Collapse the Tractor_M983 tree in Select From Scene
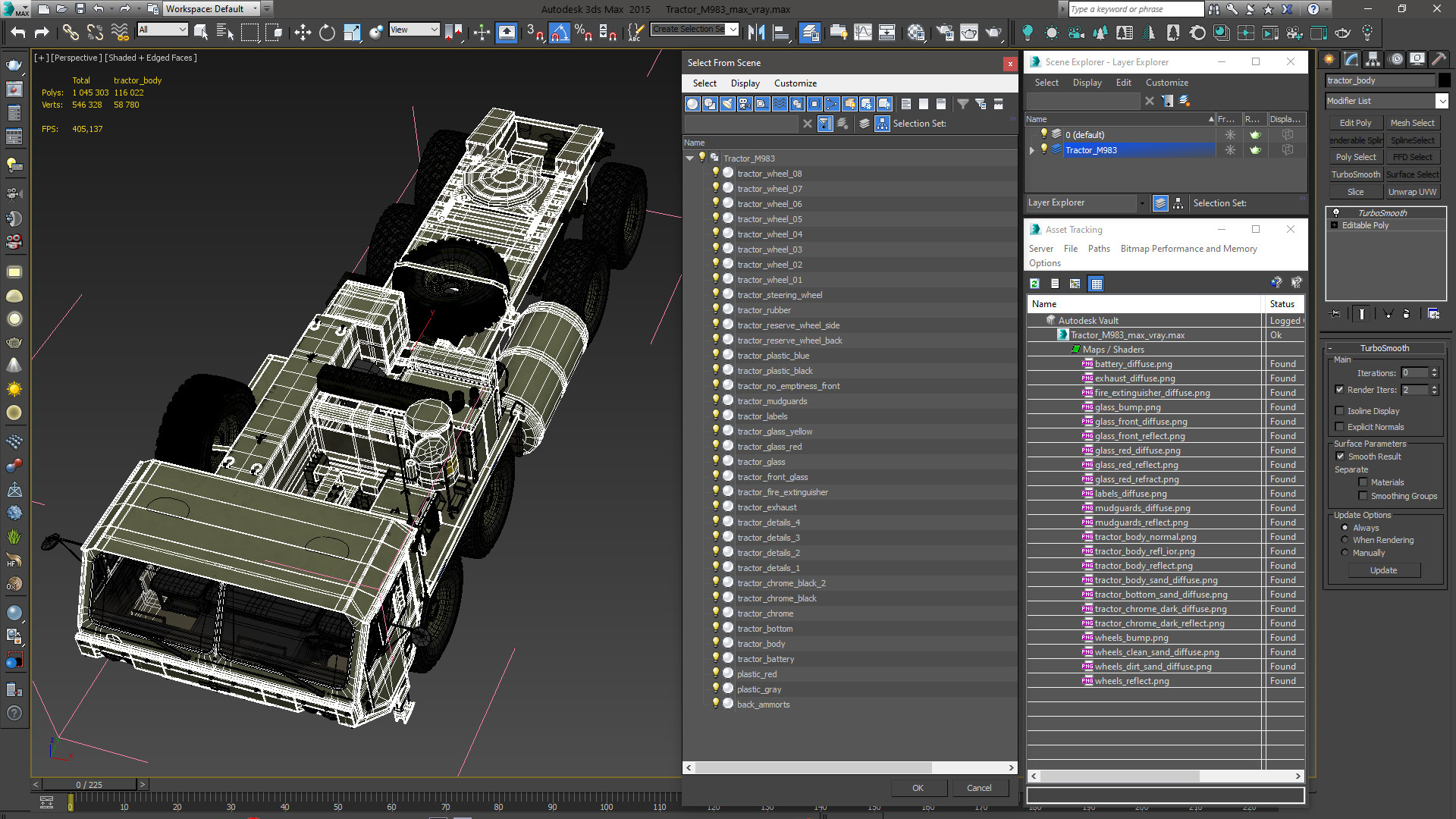1456x819 pixels. point(689,158)
